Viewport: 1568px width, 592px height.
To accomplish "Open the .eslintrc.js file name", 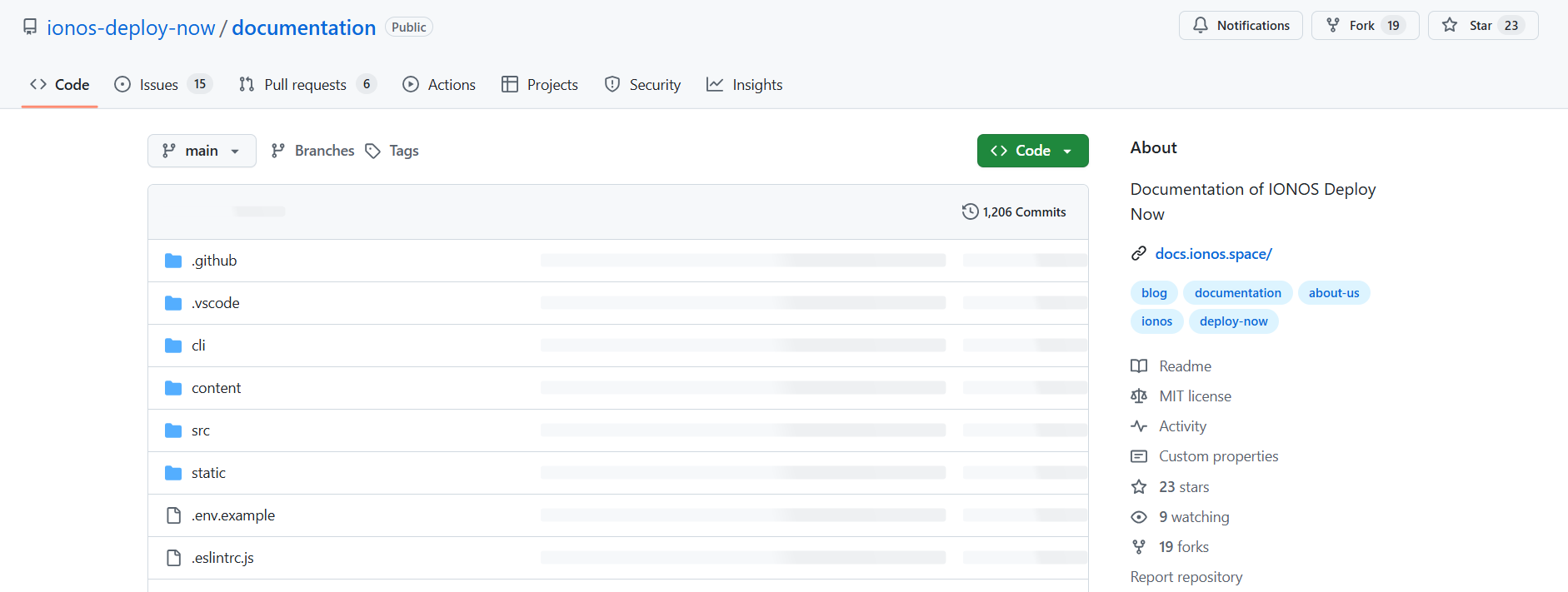I will [x=223, y=558].
